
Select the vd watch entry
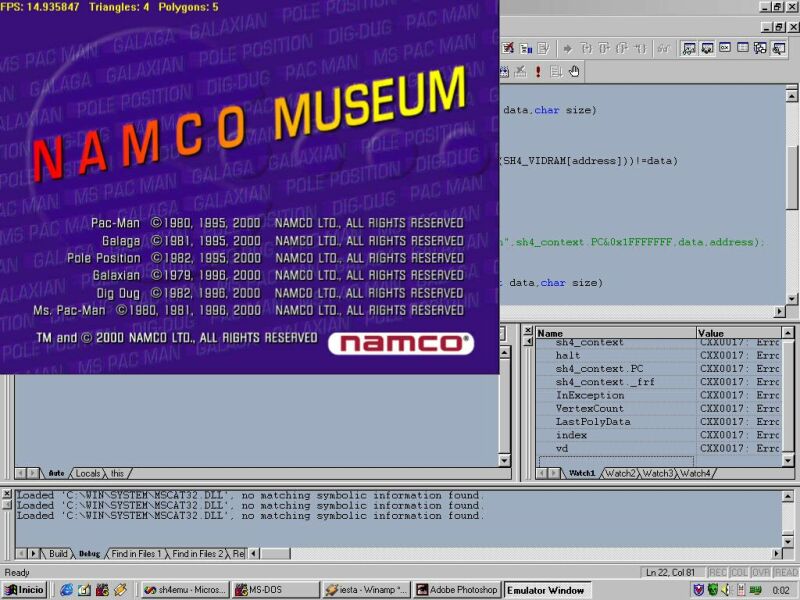[658, 448]
